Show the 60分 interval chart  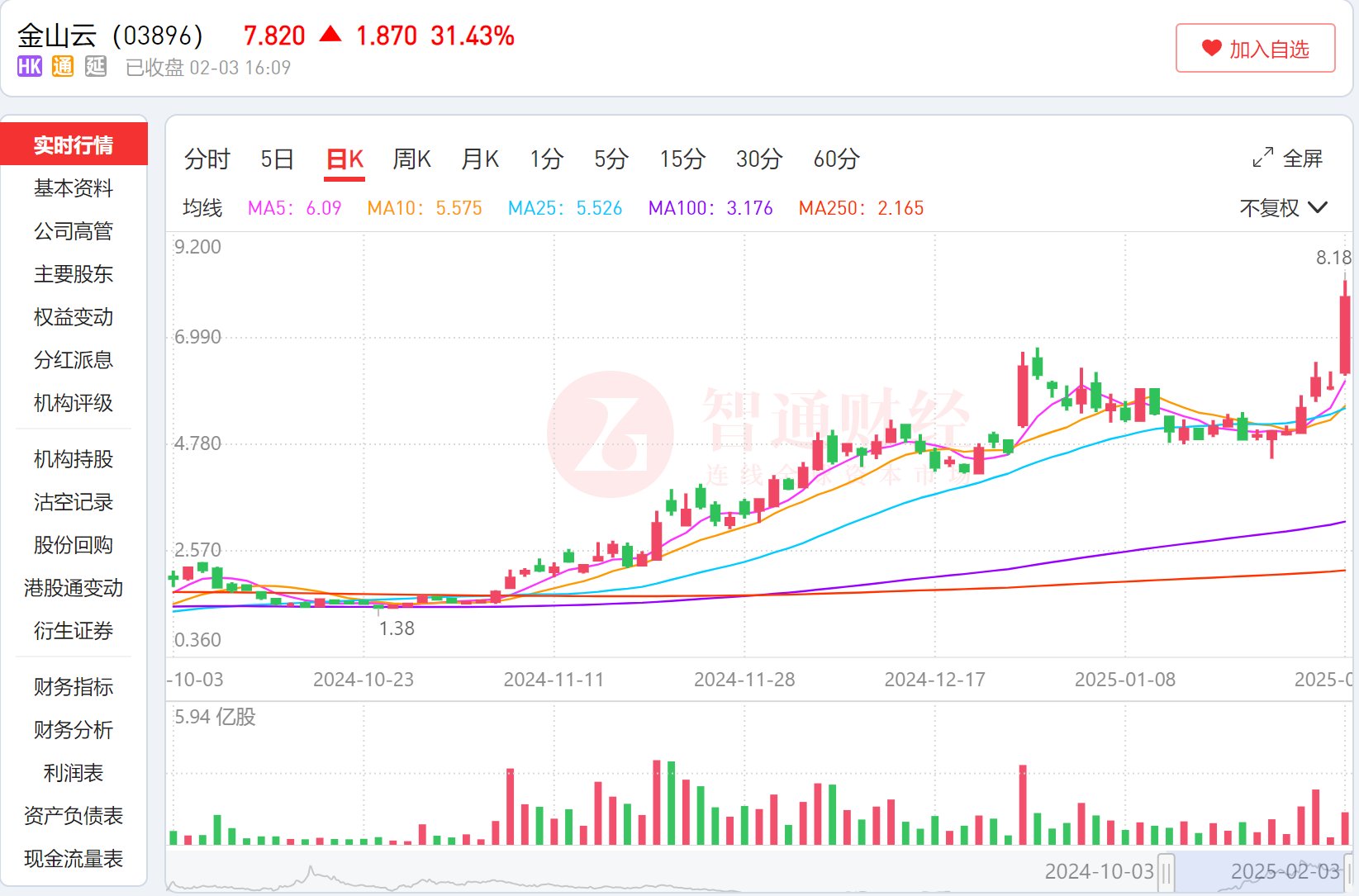click(836, 159)
